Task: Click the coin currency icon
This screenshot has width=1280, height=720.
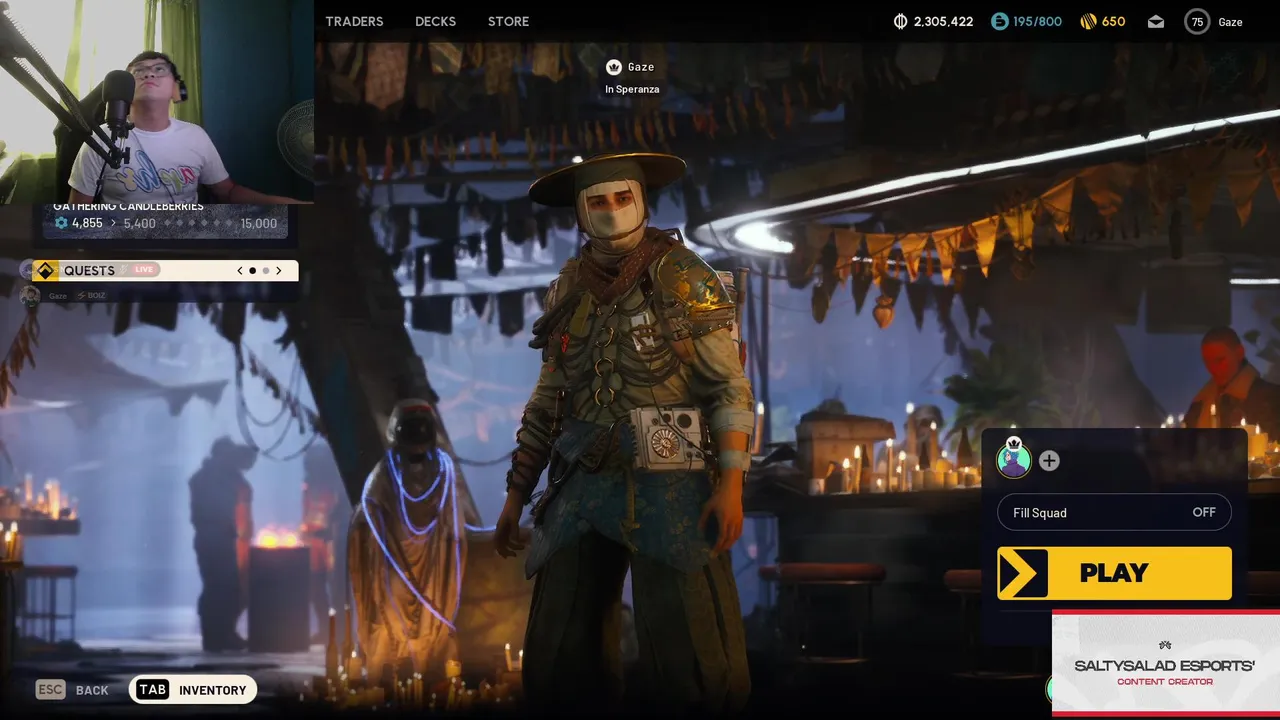Action: [900, 21]
